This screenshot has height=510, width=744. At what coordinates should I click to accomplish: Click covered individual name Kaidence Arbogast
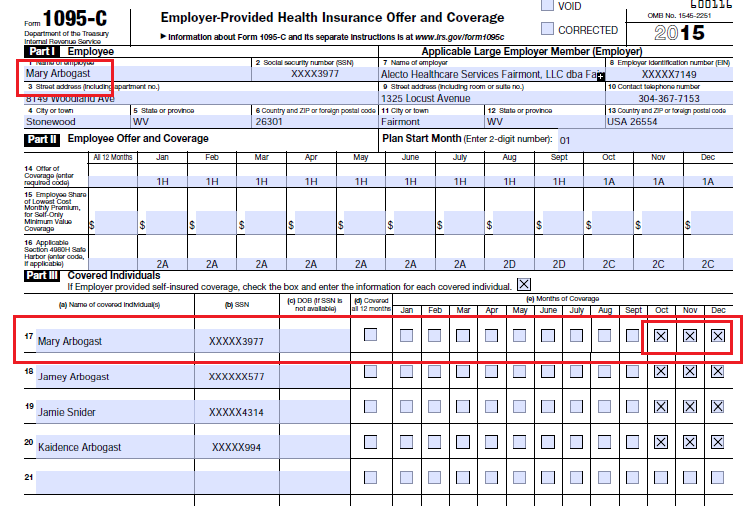115,447
